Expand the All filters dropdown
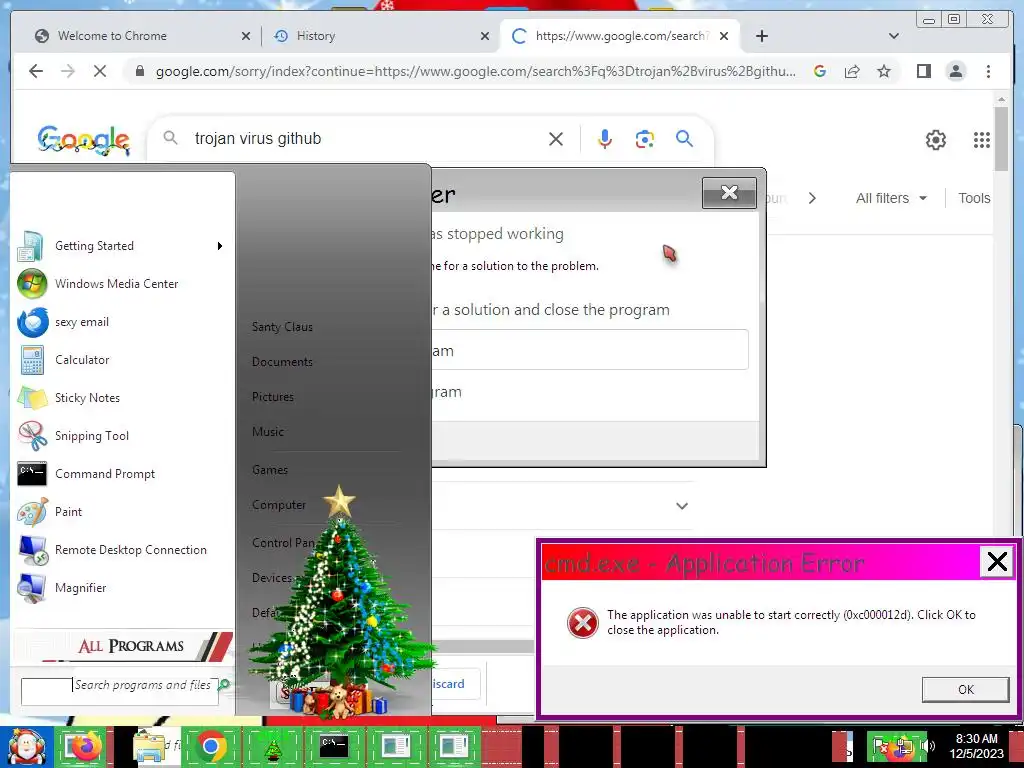Screen dimensions: 1024x768 pos(891,198)
